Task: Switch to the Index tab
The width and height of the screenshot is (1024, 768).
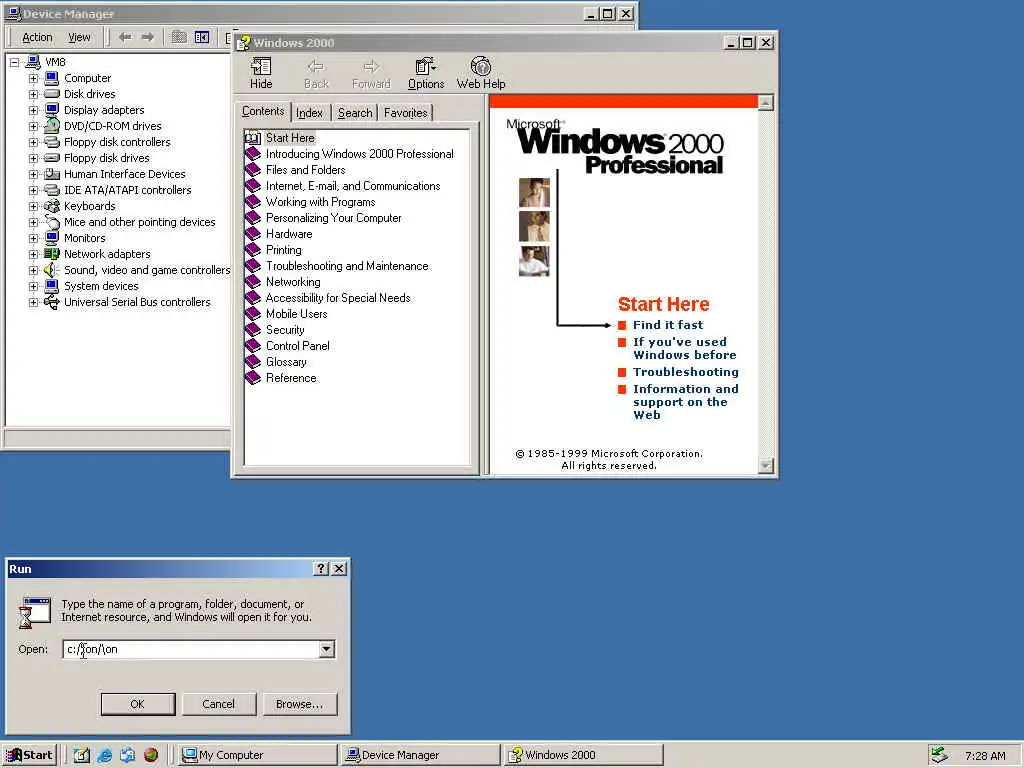Action: 310,113
